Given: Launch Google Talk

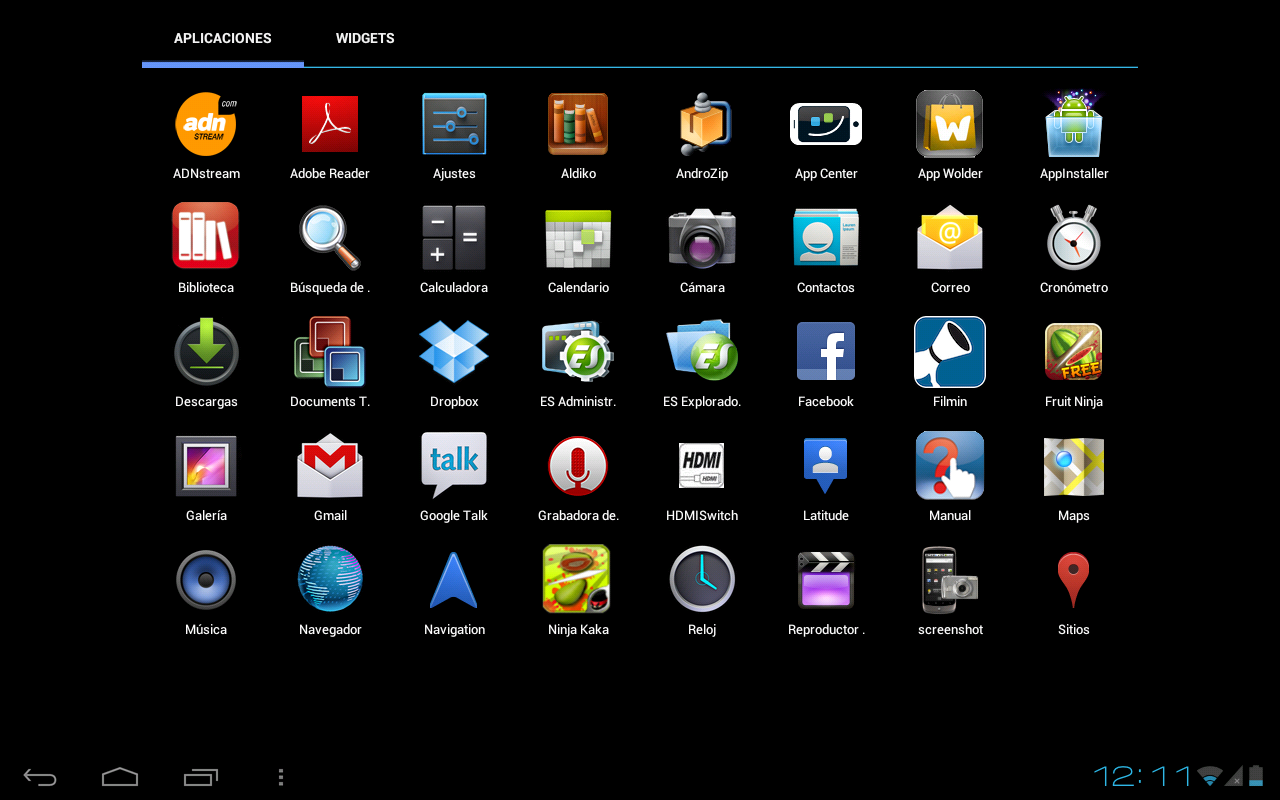Looking at the screenshot, I should [454, 466].
